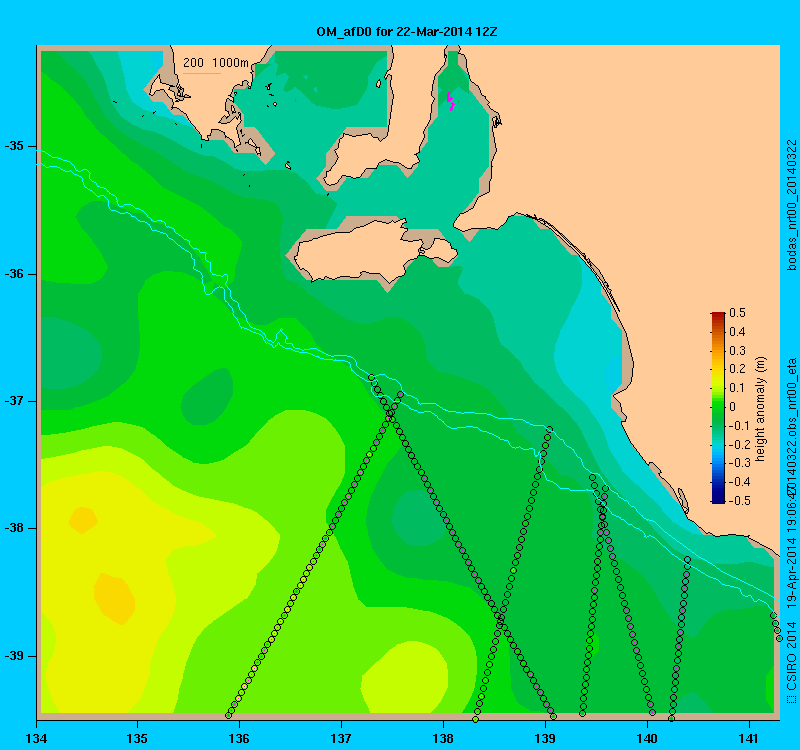Click the latitude label "-35"
Image resolution: width=800 pixels, height=750 pixels.
point(14,146)
